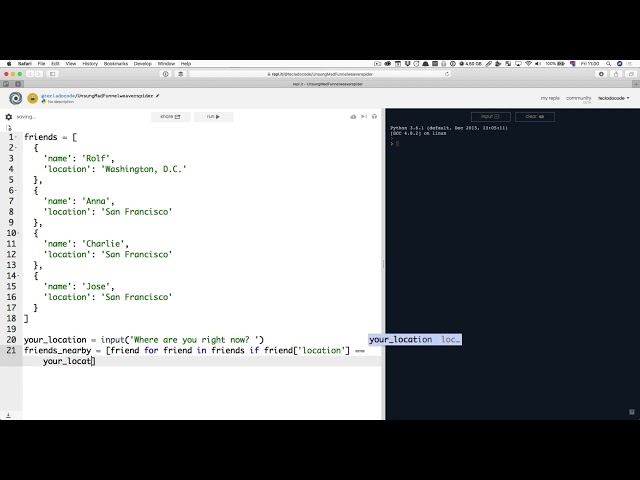Open the History menu
640x480 pixels.
(90, 64)
